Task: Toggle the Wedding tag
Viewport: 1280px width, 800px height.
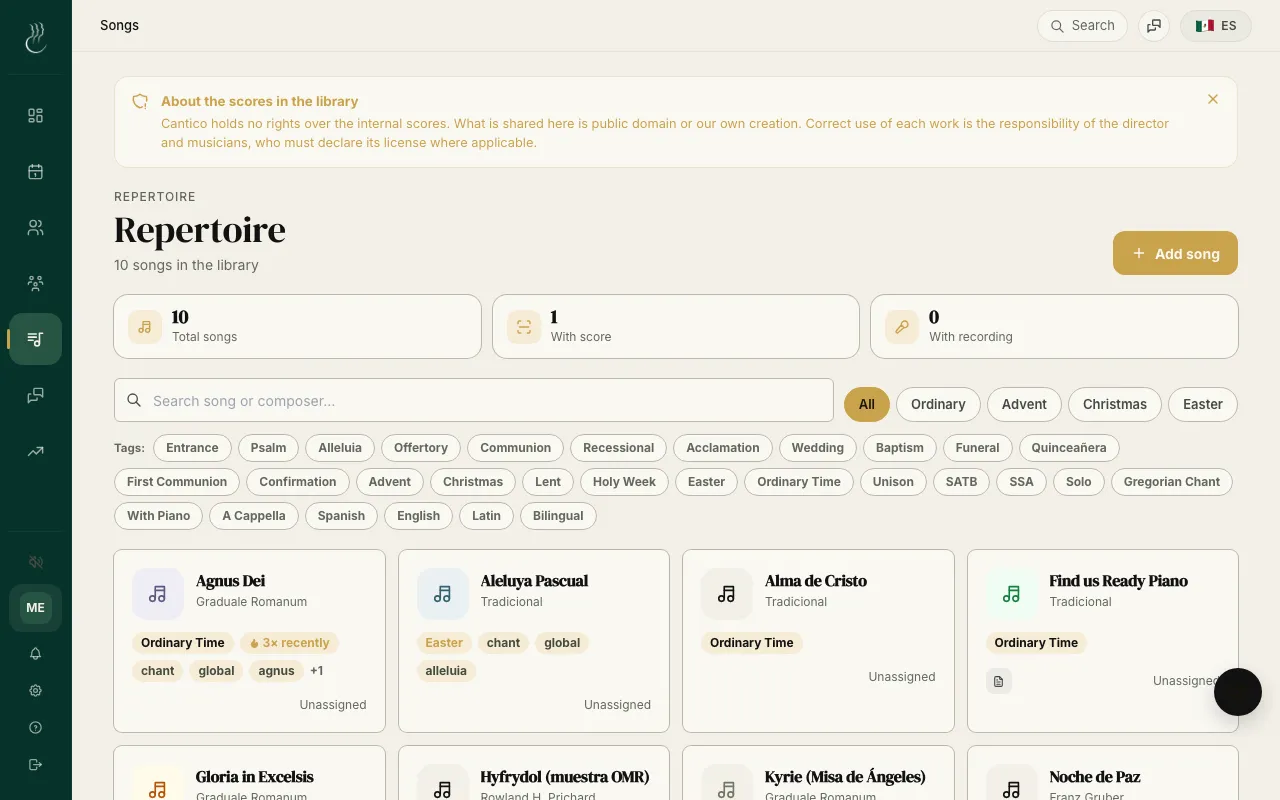Action: pos(818,448)
